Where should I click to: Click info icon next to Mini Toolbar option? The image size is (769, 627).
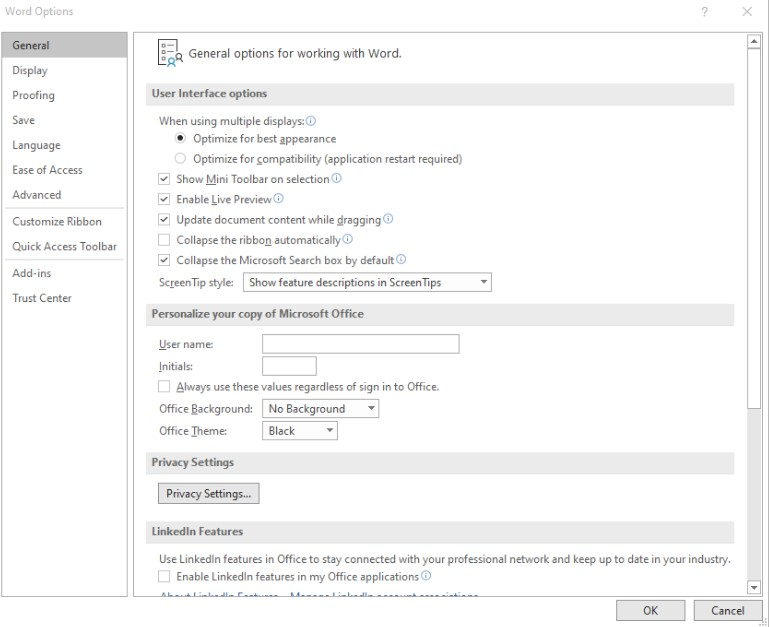(x=337, y=179)
